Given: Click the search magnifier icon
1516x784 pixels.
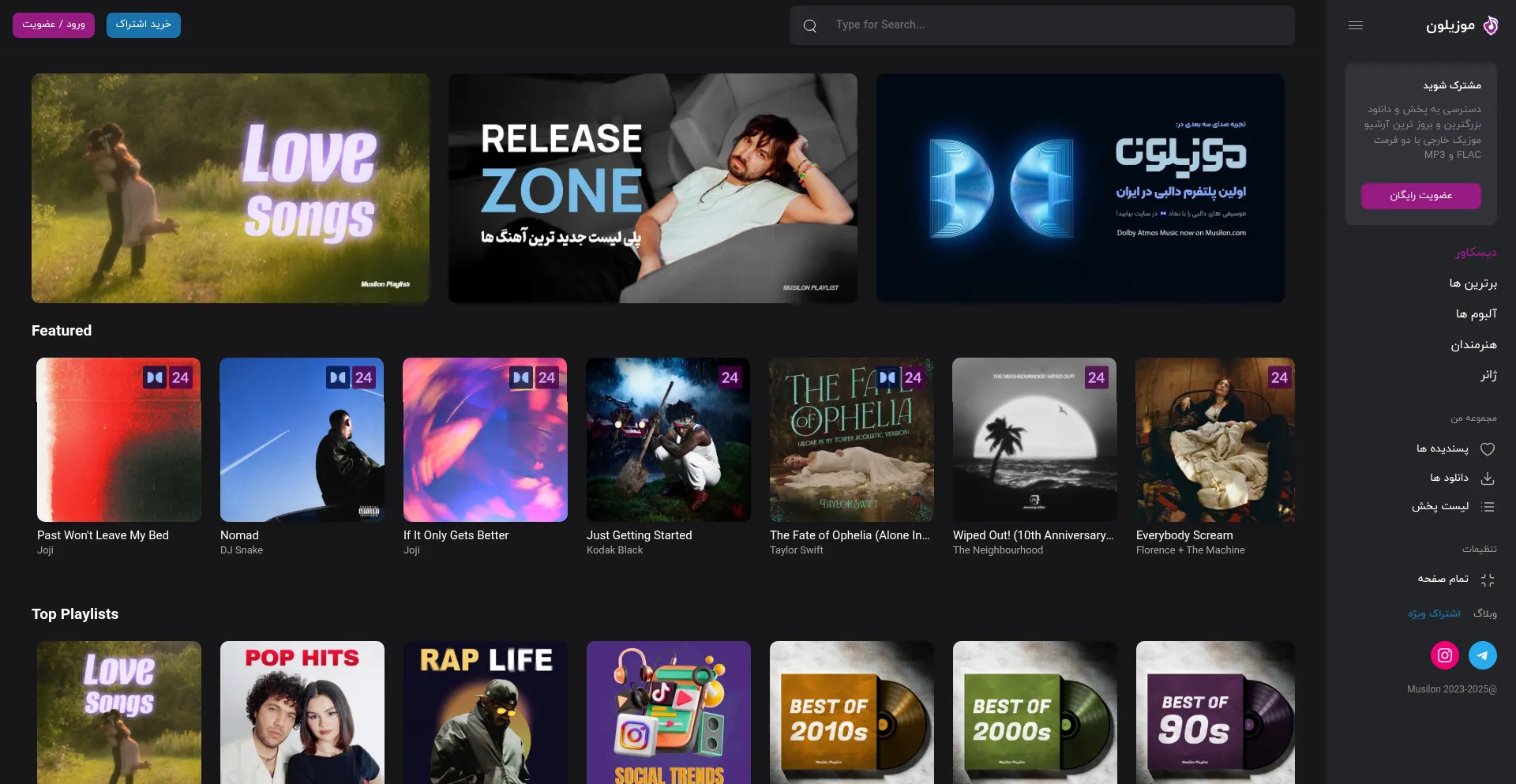Looking at the screenshot, I should click(809, 26).
